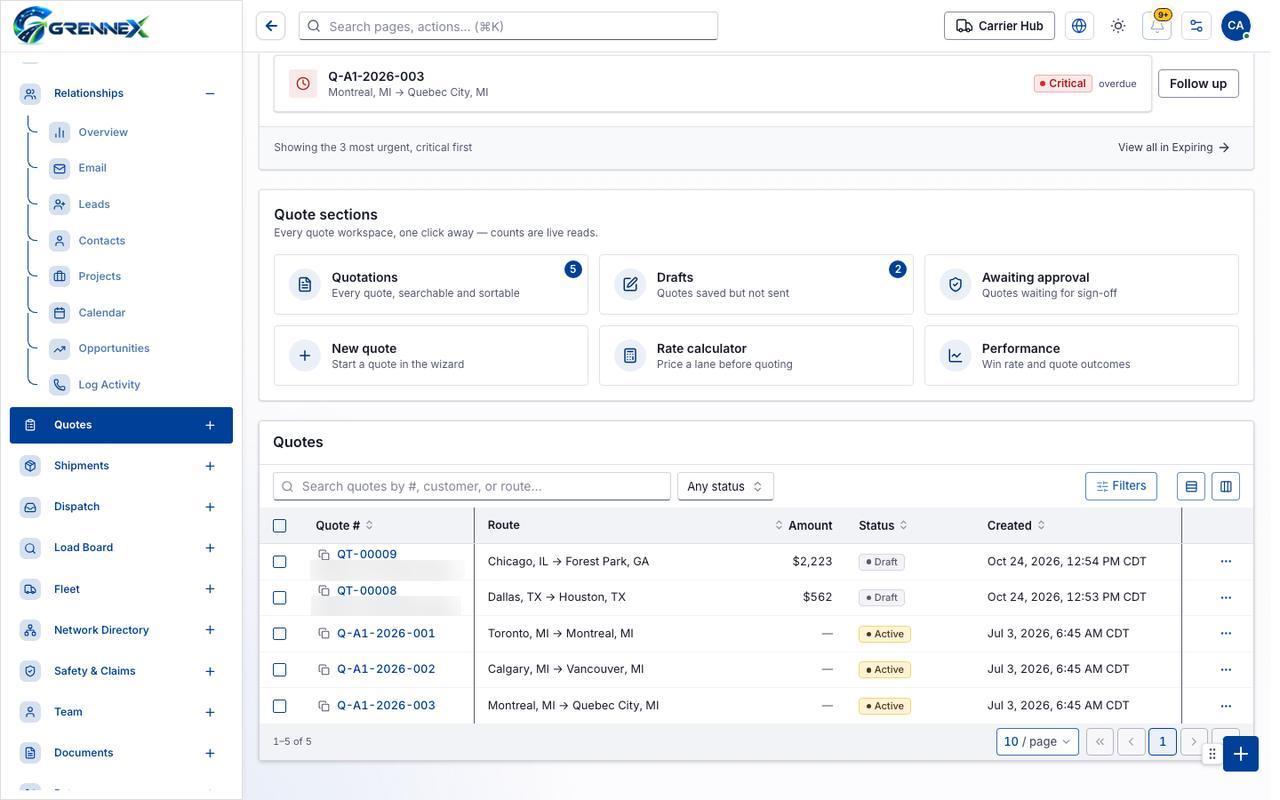The width and height of the screenshot is (1280, 800).
Task: Open the Opportunities sidebar item
Action: point(114,349)
